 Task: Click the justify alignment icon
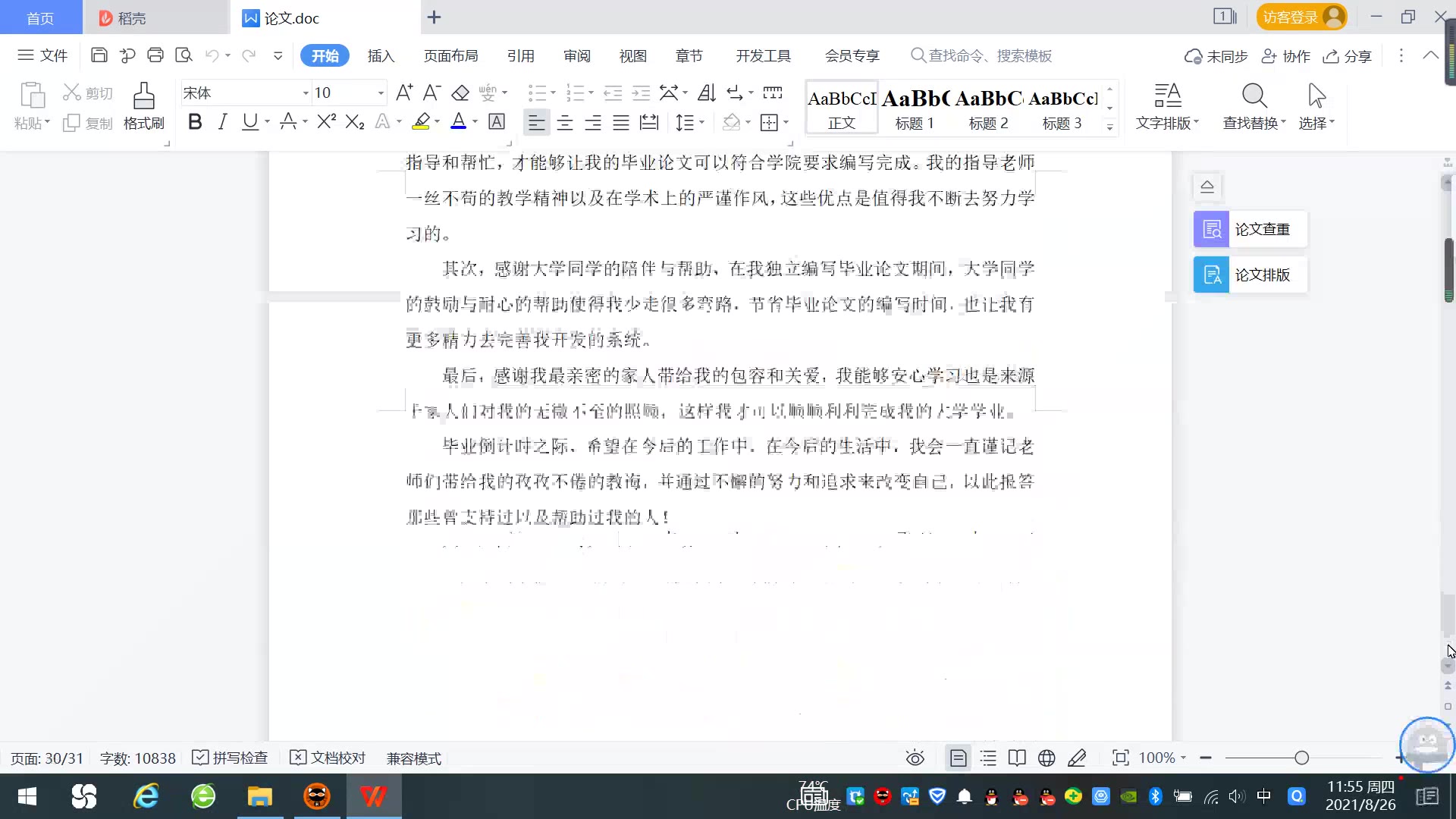[621, 122]
